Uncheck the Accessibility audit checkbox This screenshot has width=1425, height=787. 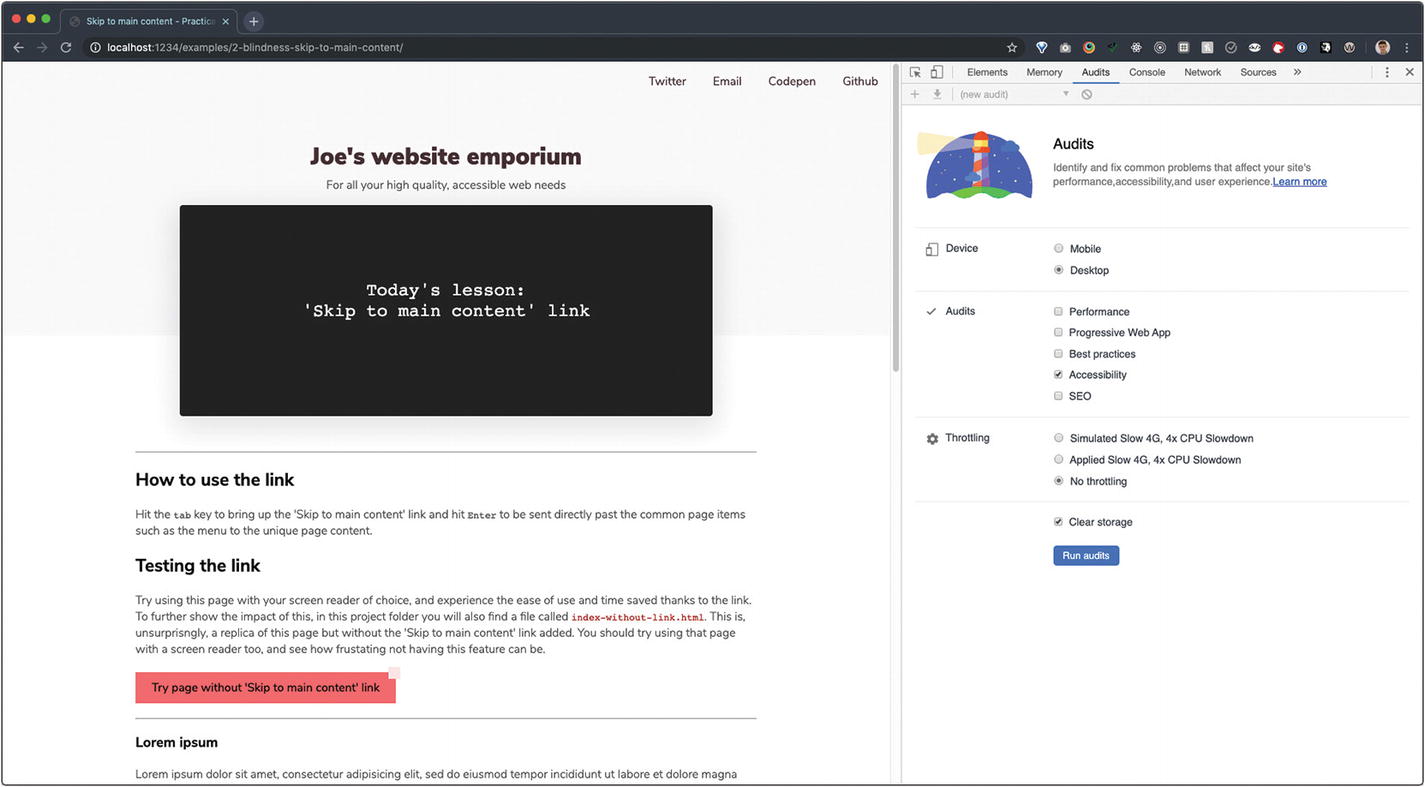pos(1058,375)
